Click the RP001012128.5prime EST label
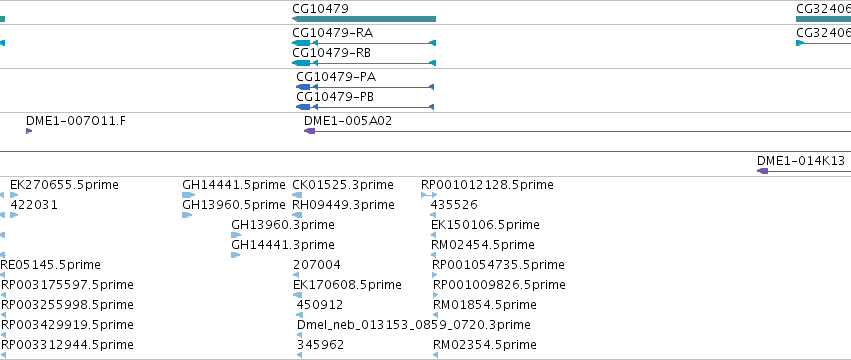Viewport: 851px width, 360px height. (487, 185)
